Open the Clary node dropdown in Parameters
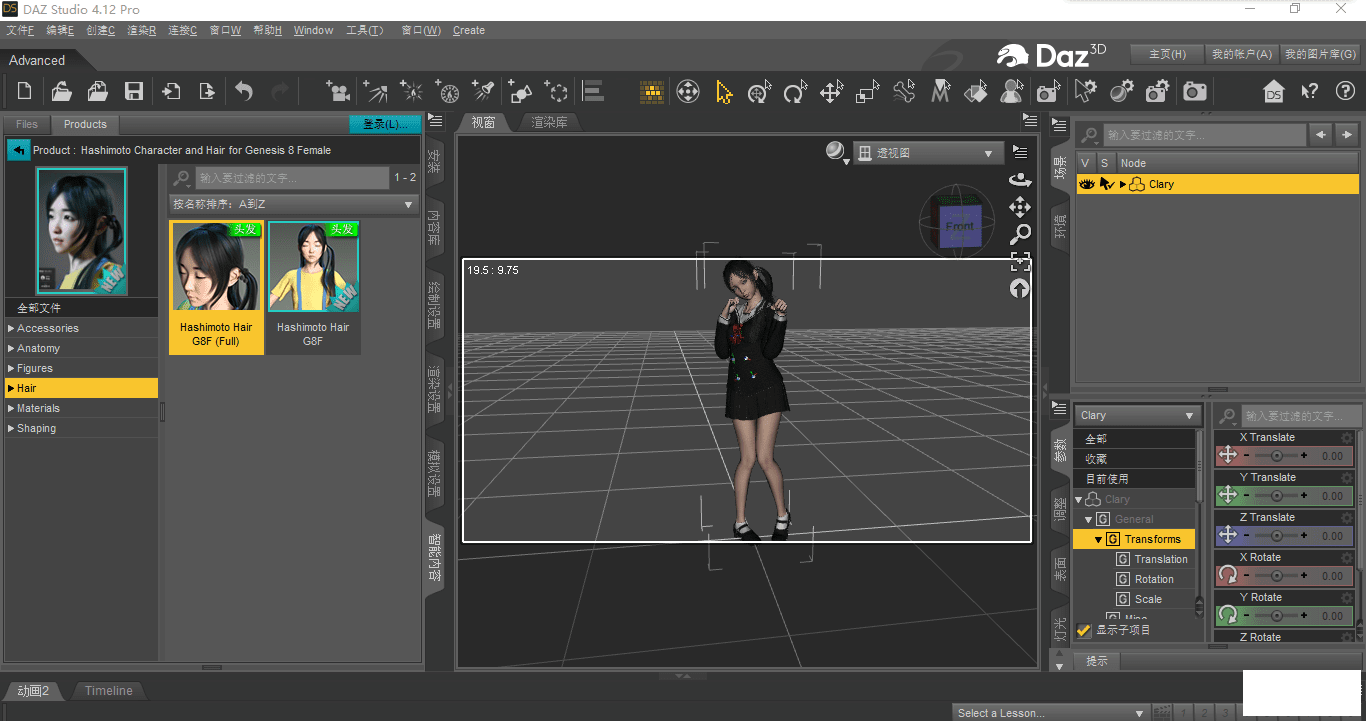 click(x=1137, y=415)
